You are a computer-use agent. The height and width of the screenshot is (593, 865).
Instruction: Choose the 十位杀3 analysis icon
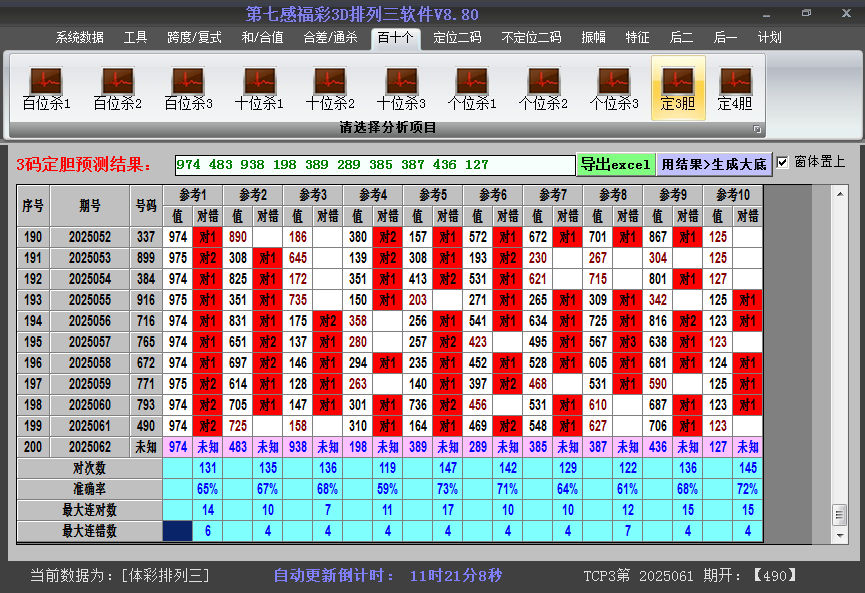401,89
